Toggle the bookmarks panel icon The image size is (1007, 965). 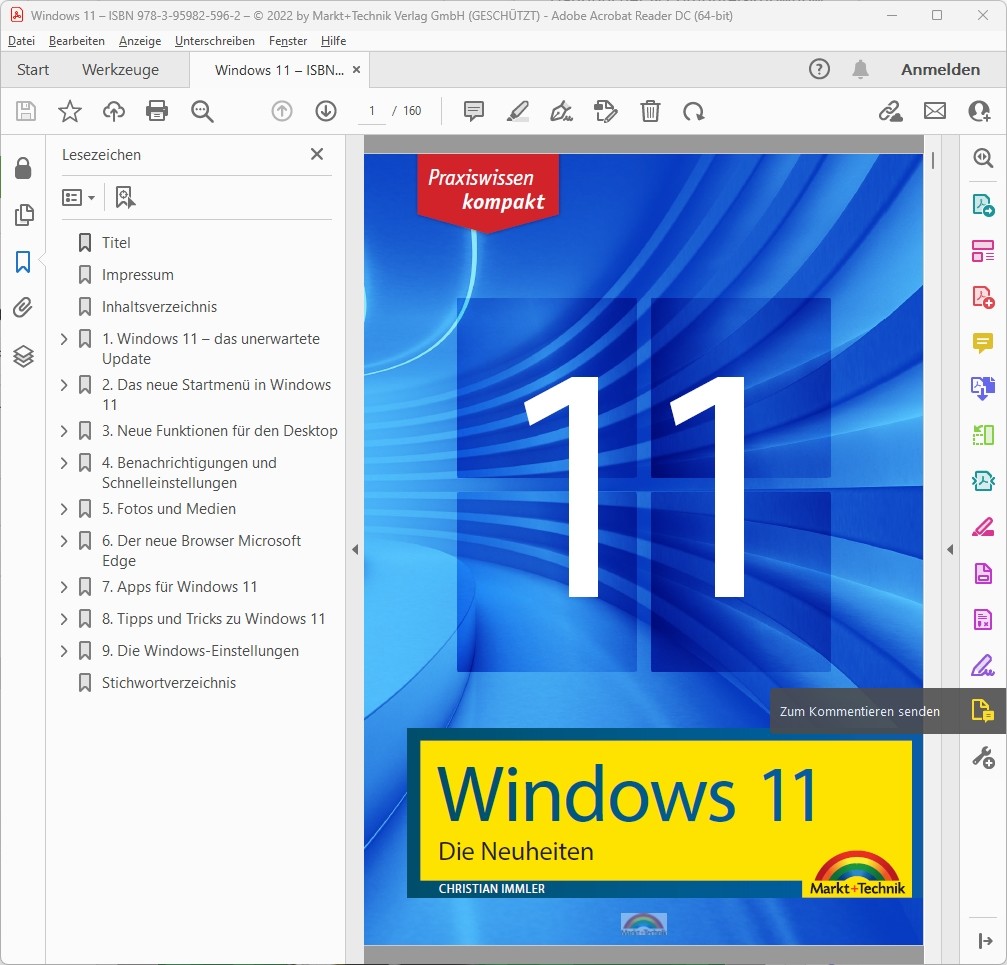23,262
